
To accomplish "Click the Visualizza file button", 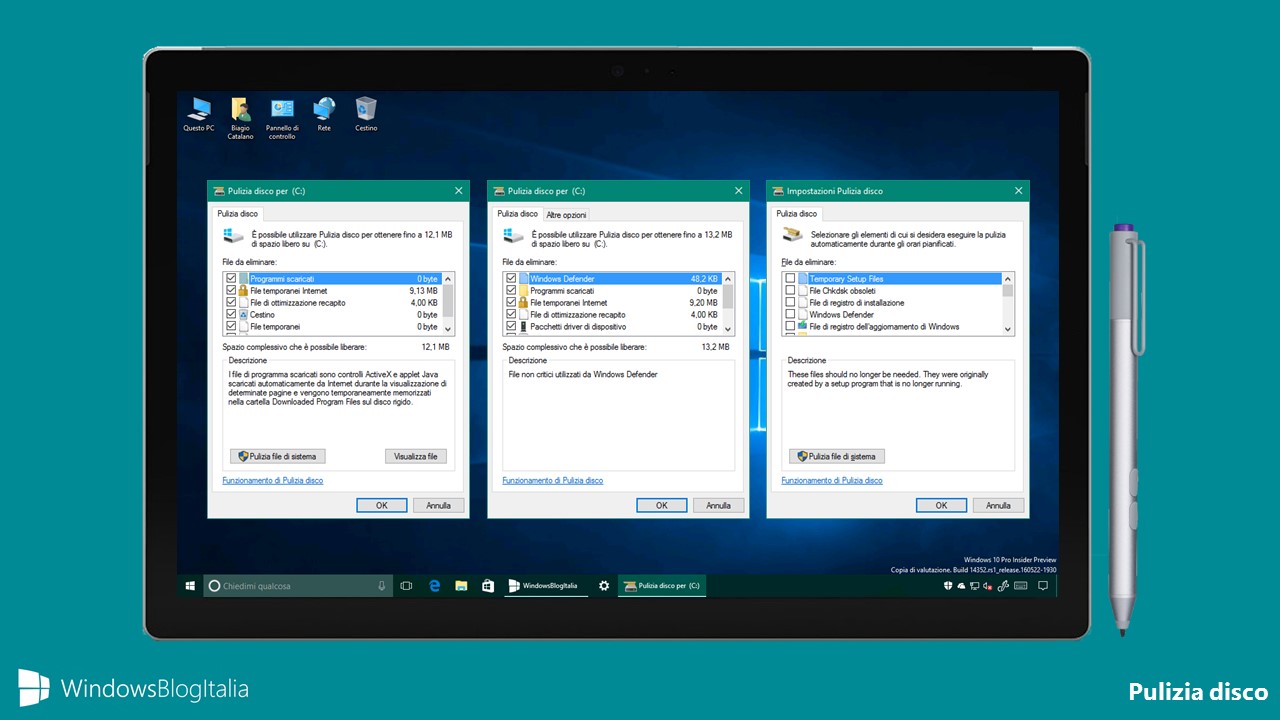I will [415, 456].
